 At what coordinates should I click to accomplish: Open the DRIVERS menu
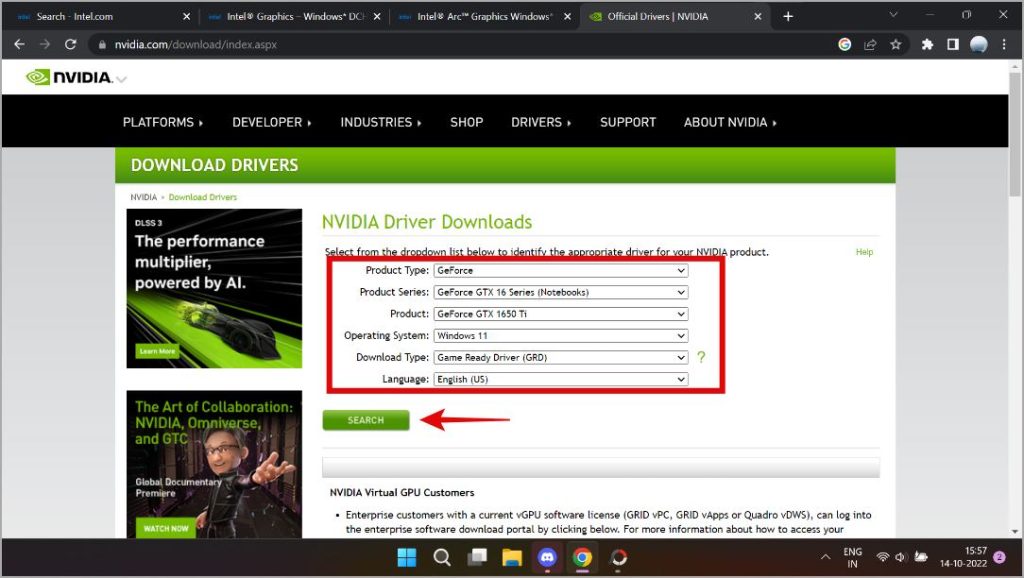[x=541, y=122]
